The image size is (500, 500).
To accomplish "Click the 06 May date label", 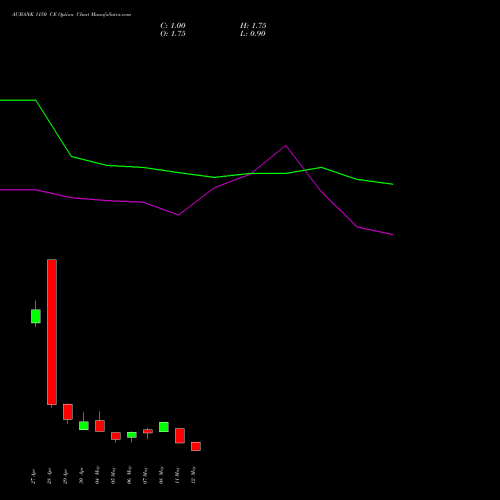I will pos(129,475).
